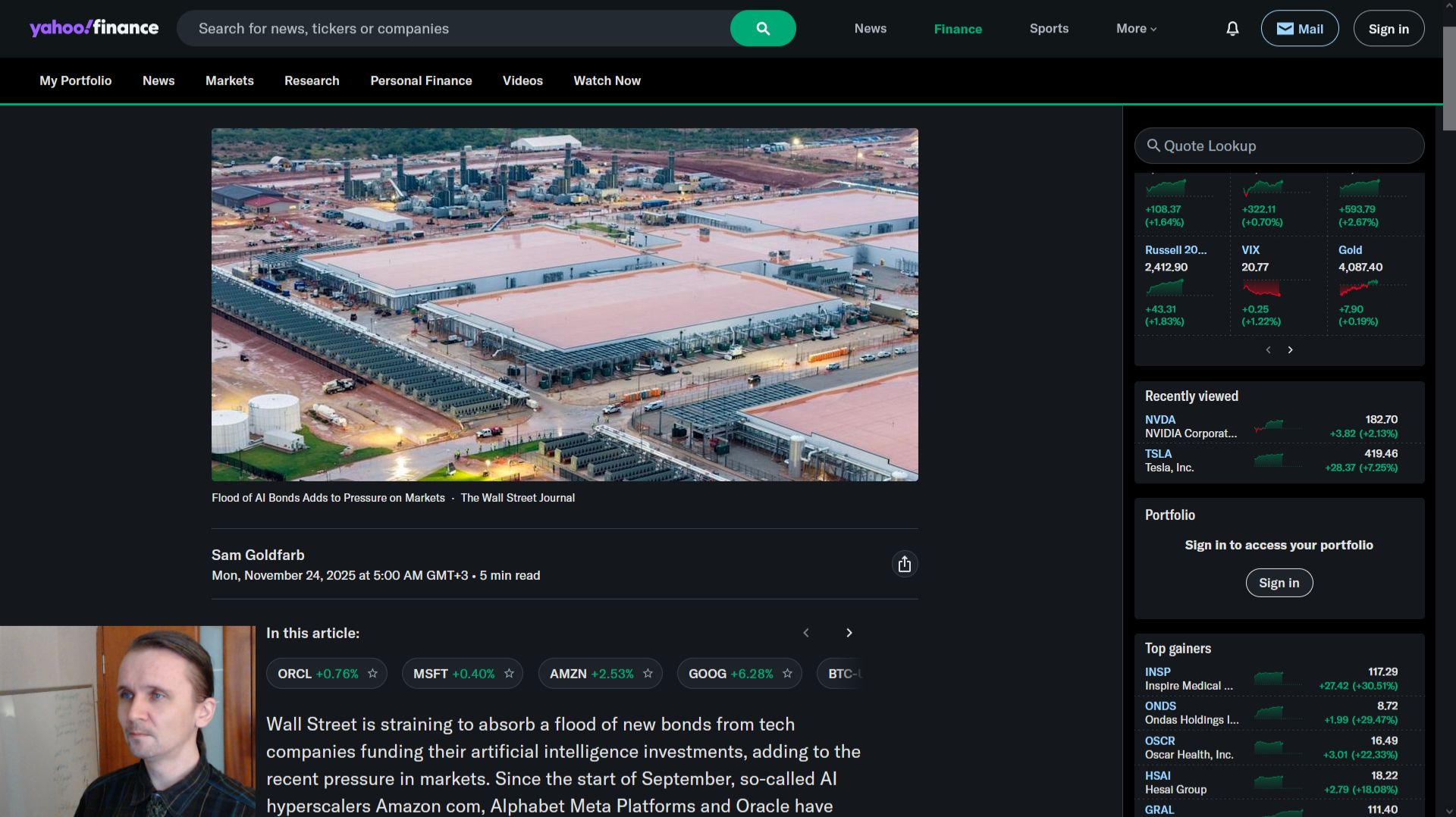The image size is (1456, 817).
Task: Click the Recently viewed heading
Action: [1191, 396]
